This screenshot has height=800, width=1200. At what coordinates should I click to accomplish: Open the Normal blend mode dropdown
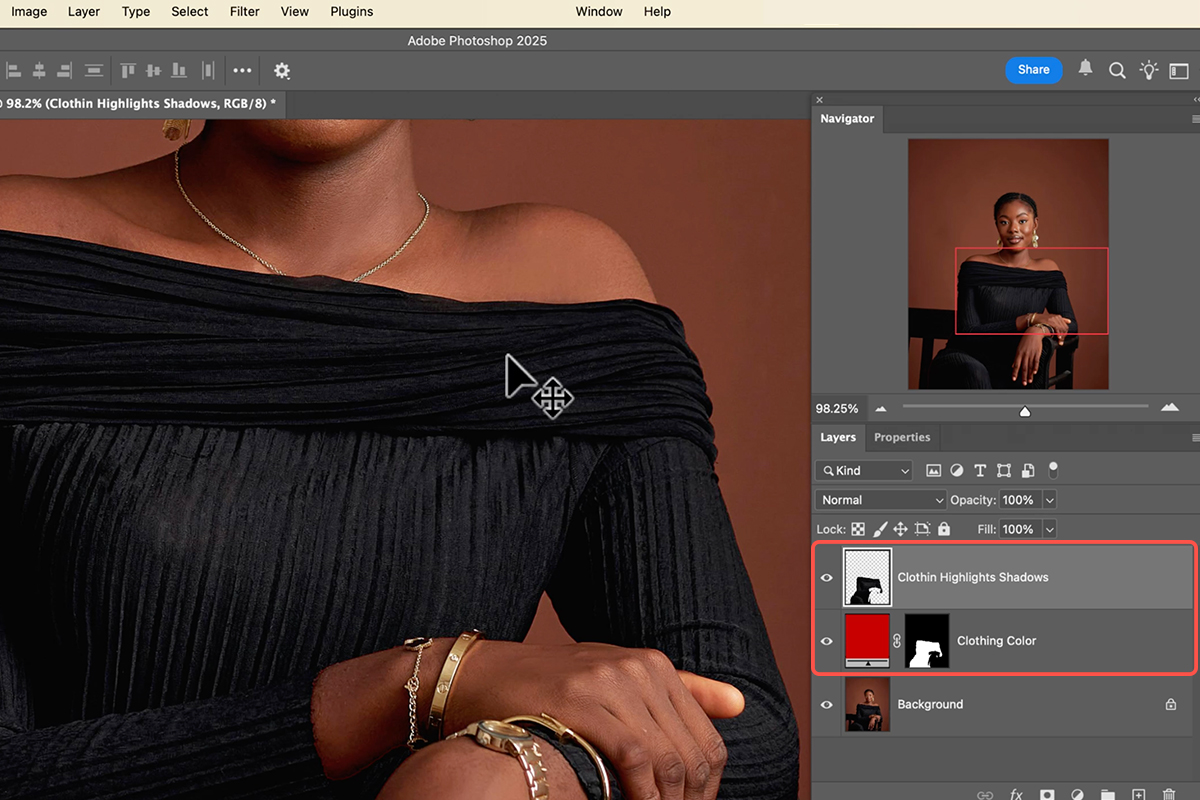(x=881, y=500)
